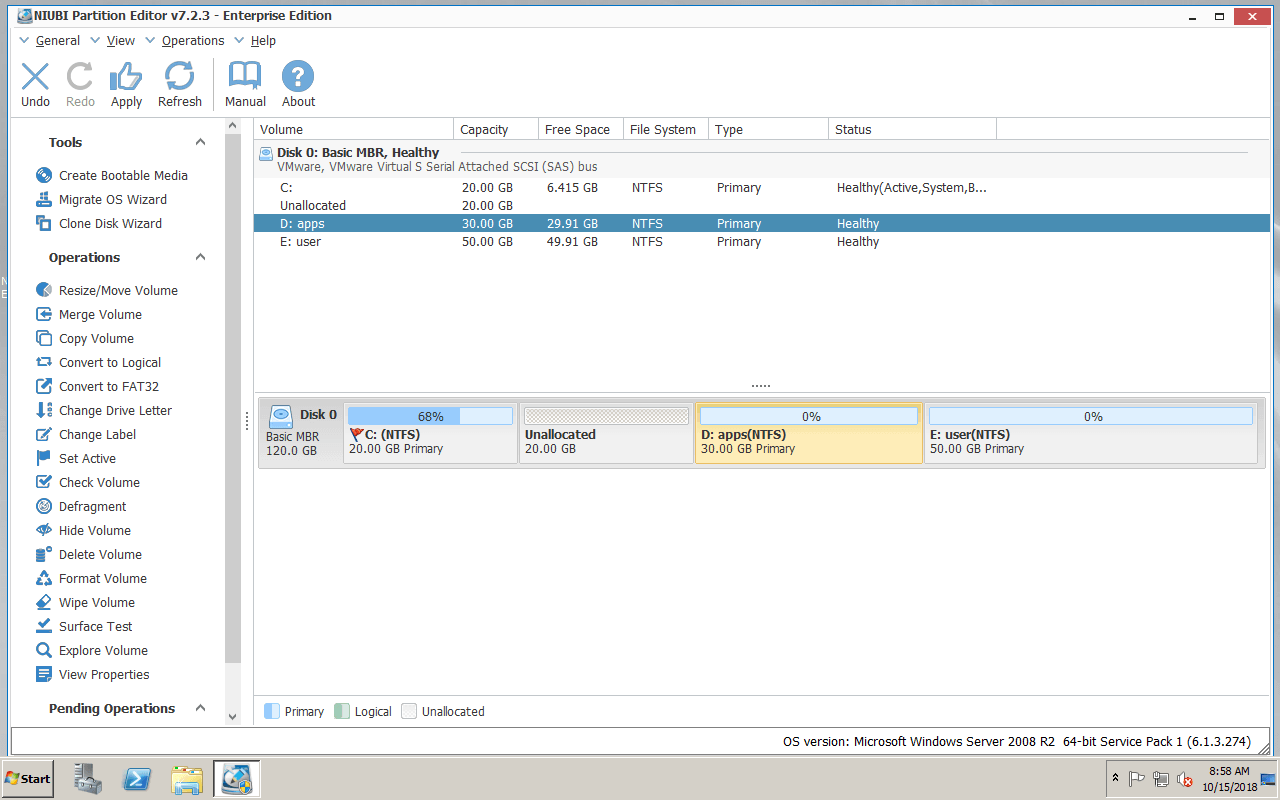
Task: Start Defragment operation
Action: pos(81,506)
